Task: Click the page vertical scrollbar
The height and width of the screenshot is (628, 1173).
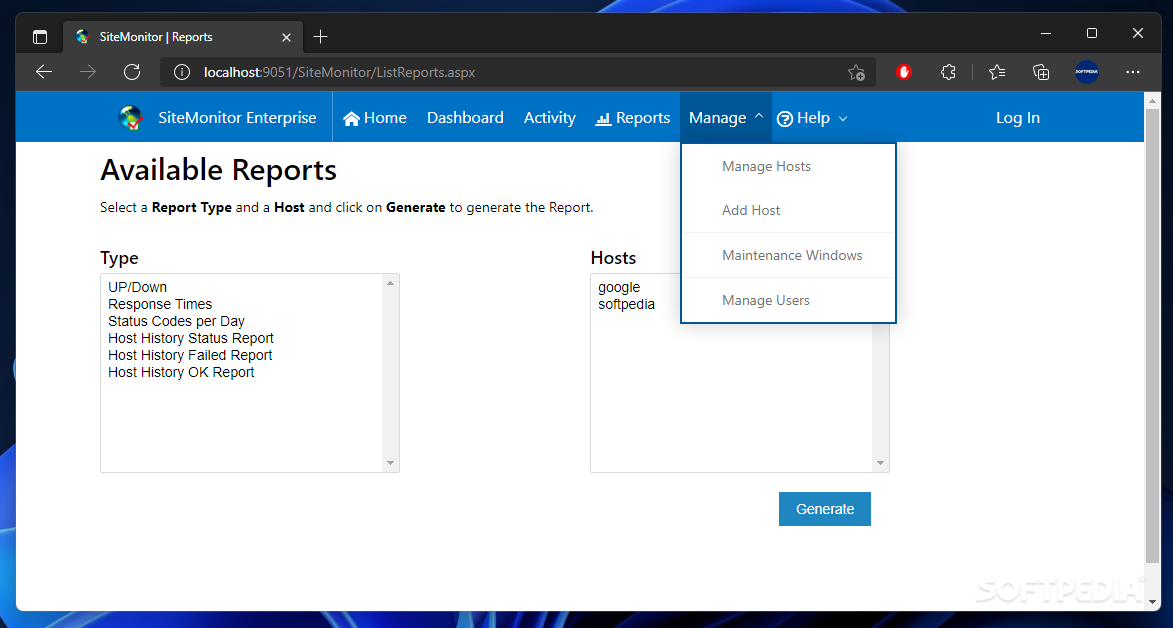Action: [1152, 335]
